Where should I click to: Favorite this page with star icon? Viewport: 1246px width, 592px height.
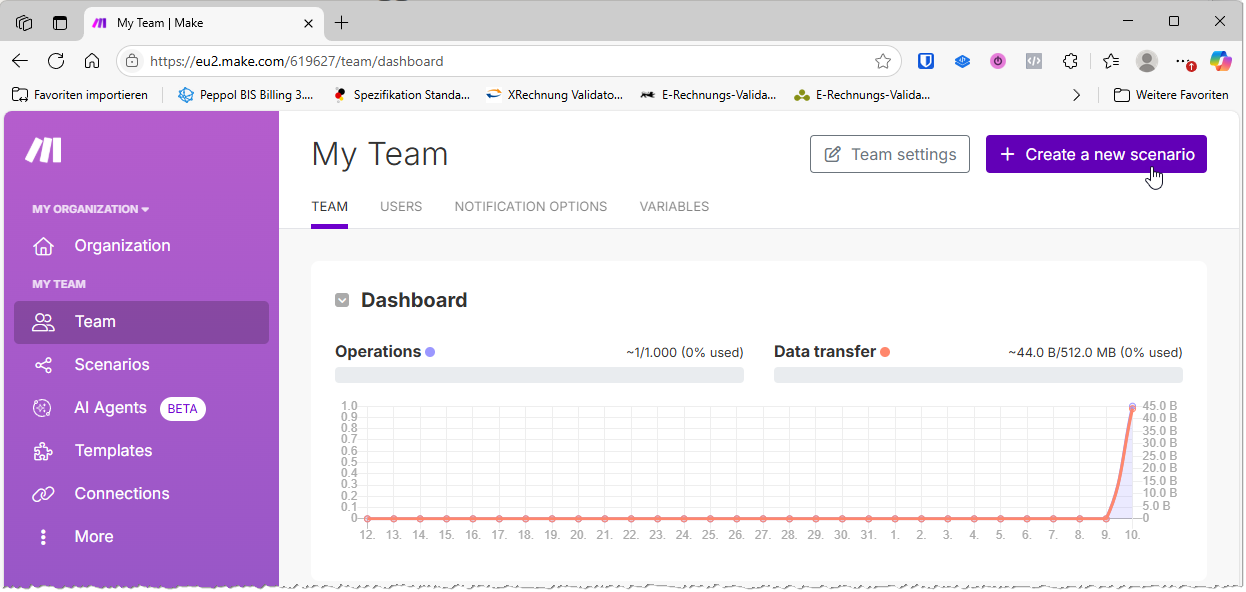coord(882,61)
